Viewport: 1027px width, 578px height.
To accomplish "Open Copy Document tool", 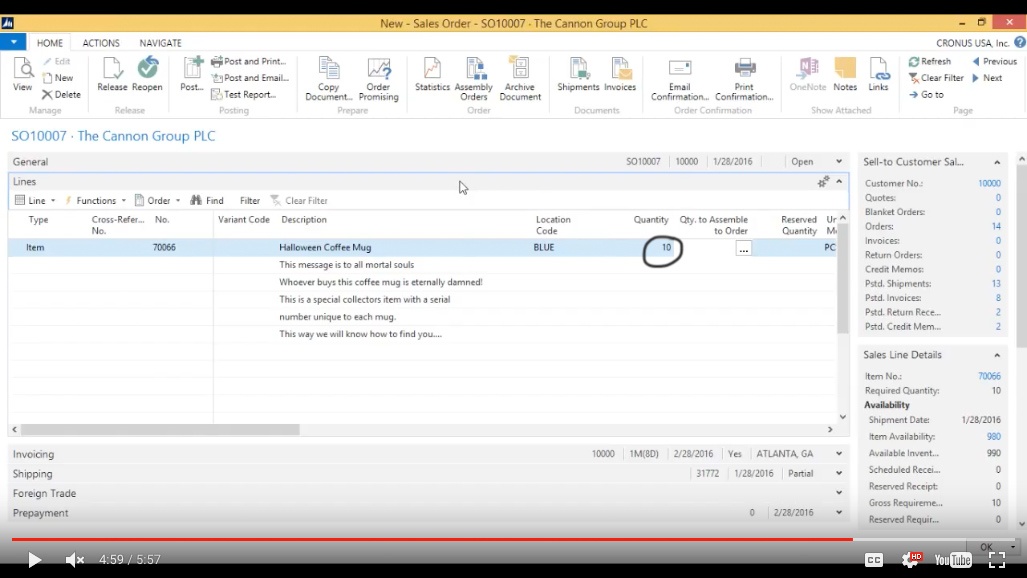I will coord(328,79).
